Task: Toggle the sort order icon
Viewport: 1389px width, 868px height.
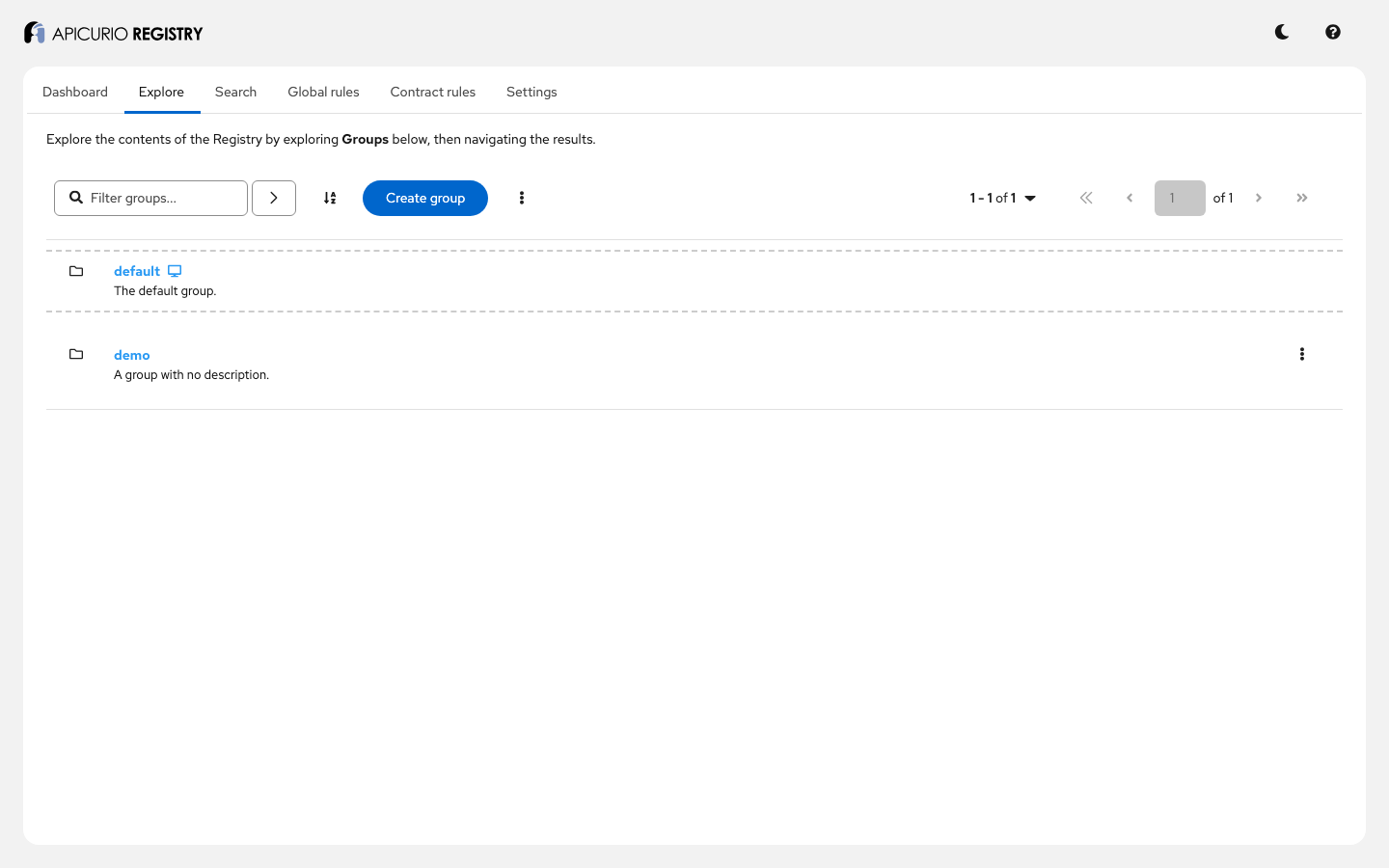Action: tap(330, 198)
